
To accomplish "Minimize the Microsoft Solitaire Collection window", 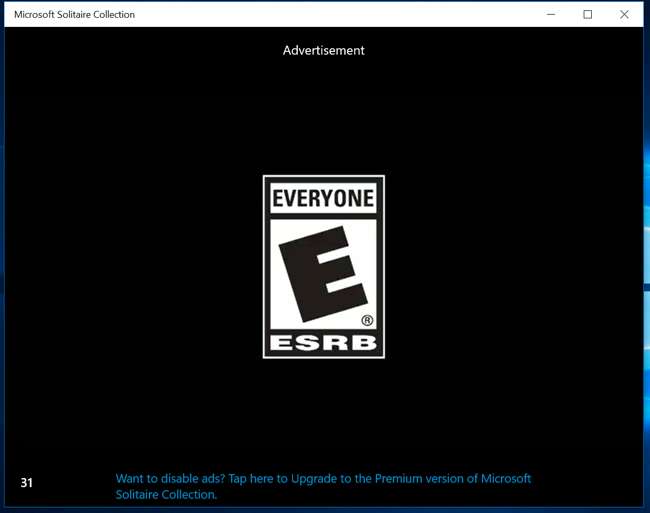I will 550,14.
